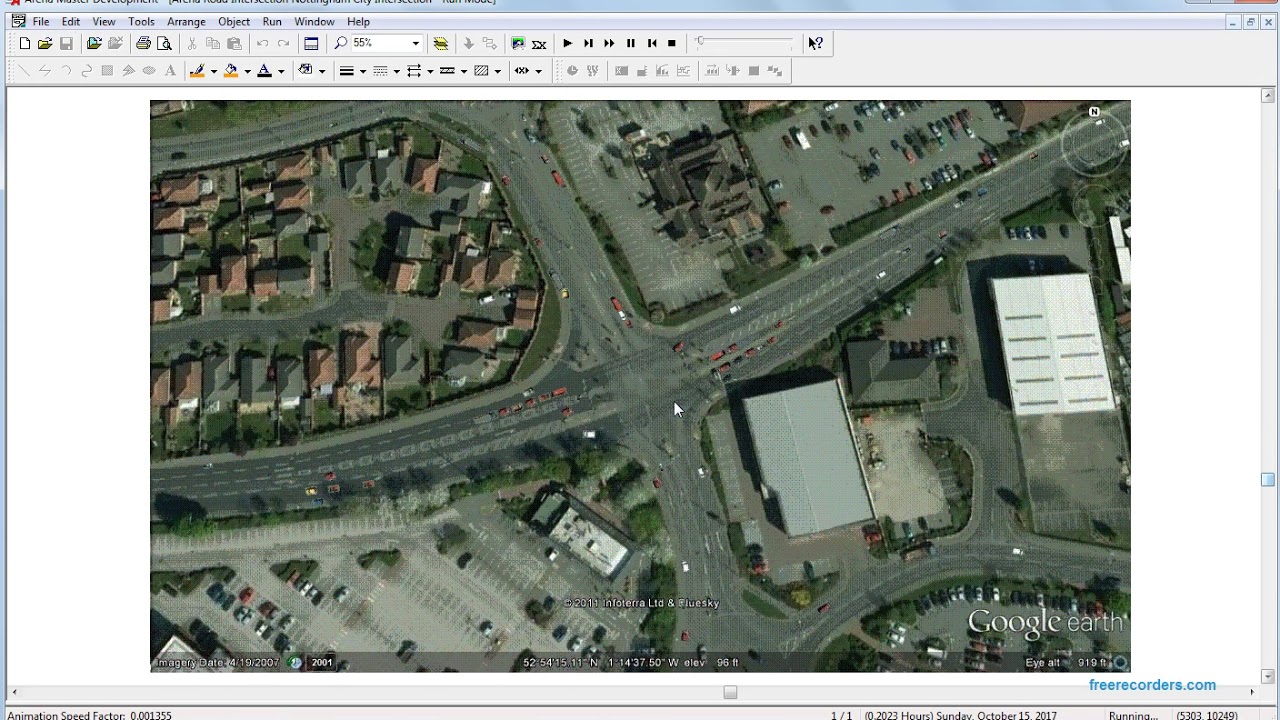Open the Run menu

click(272, 22)
